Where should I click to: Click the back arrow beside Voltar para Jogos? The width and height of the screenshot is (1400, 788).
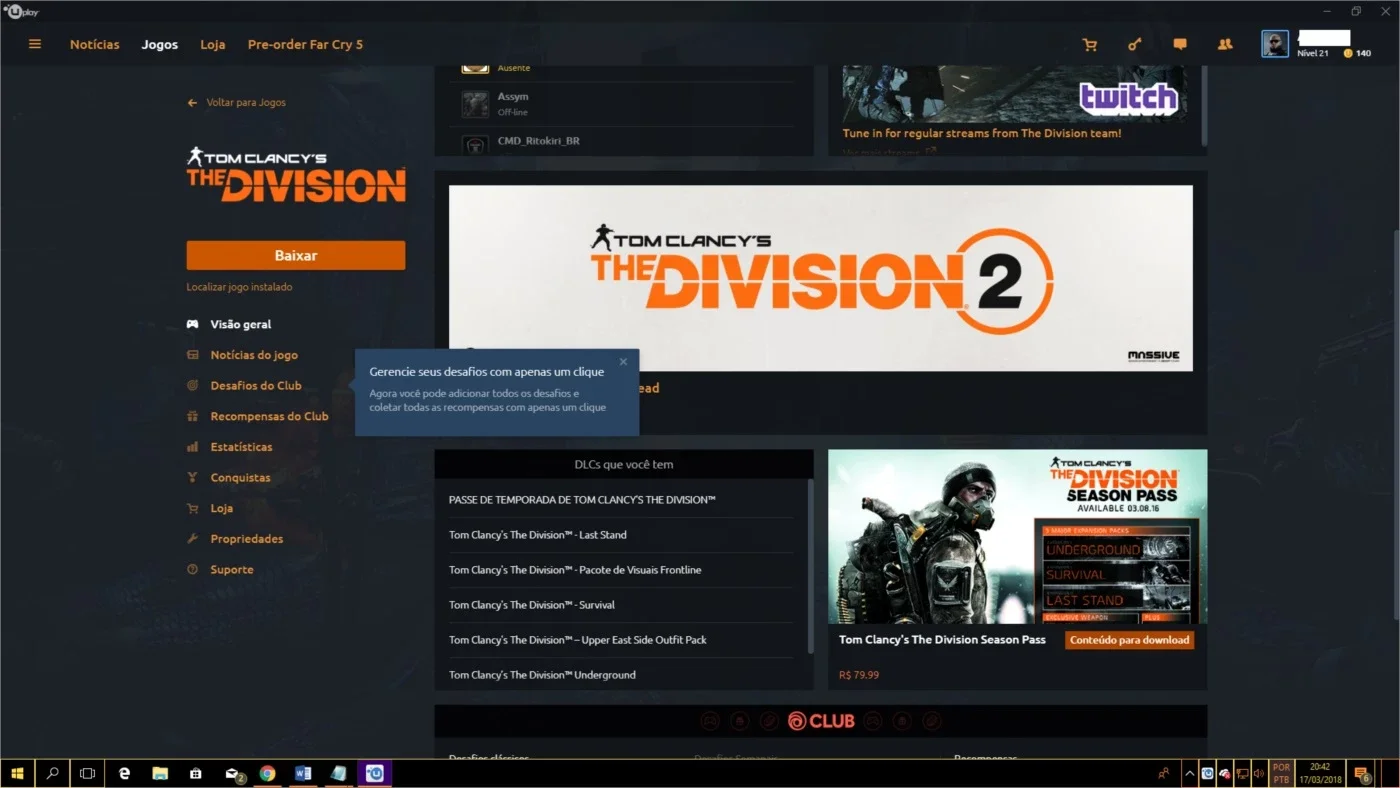click(x=192, y=103)
